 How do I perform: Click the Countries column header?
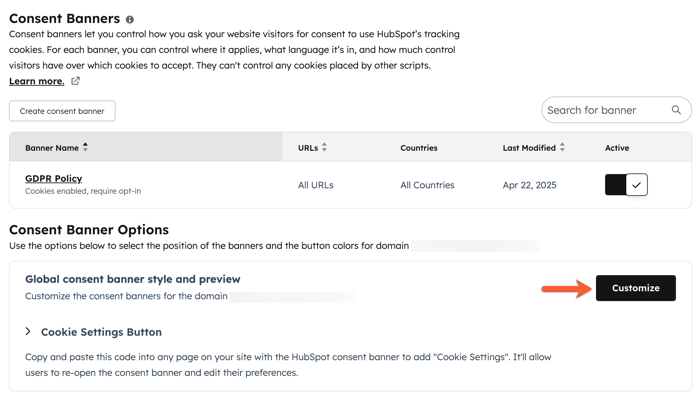coord(419,148)
